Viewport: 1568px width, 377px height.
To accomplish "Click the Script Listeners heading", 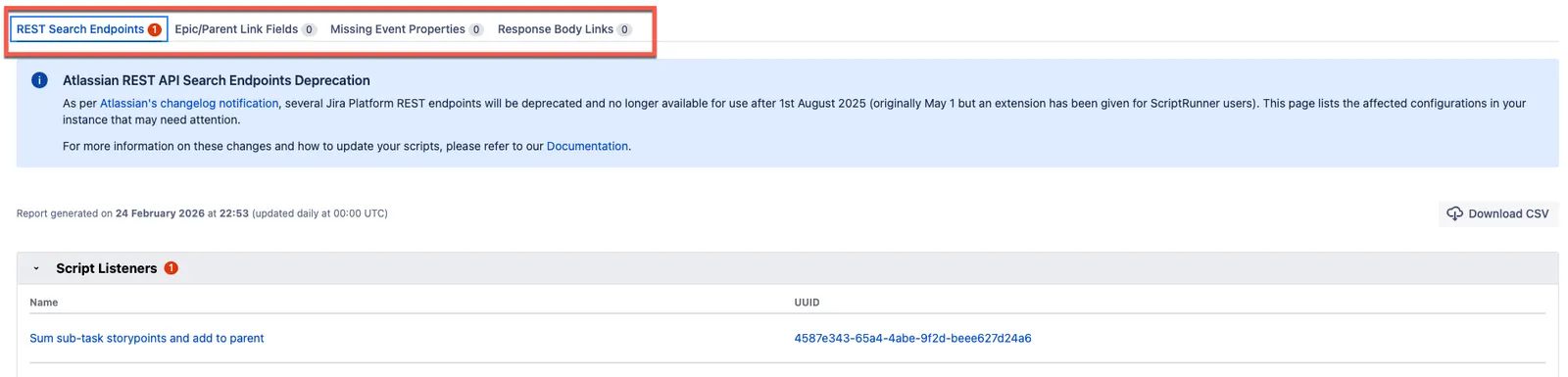I will point(106,268).
